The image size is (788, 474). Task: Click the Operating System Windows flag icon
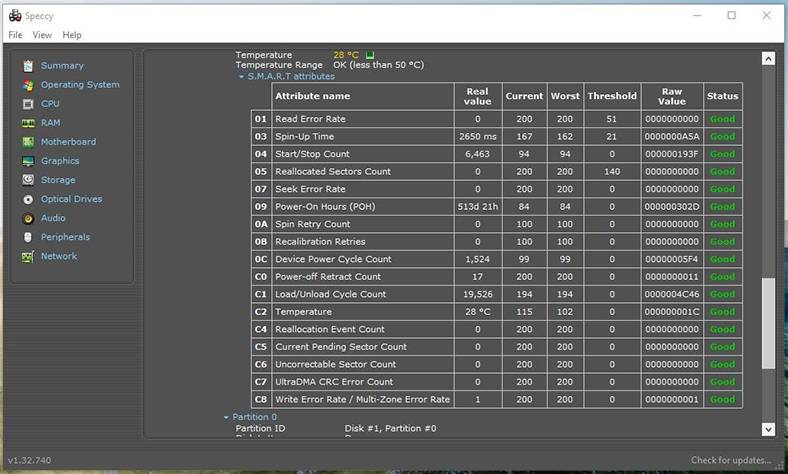tap(28, 85)
